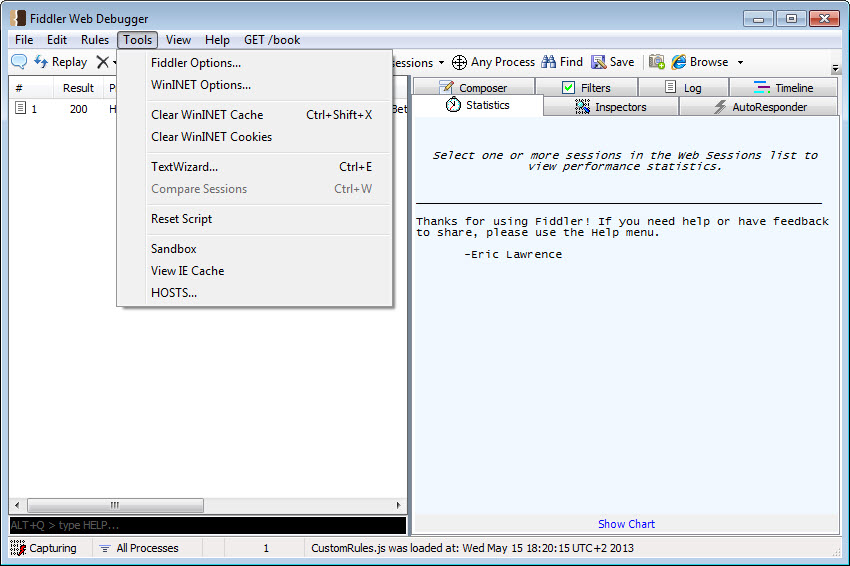Switch to the Log tab
This screenshot has height=566, width=850.
(684, 87)
